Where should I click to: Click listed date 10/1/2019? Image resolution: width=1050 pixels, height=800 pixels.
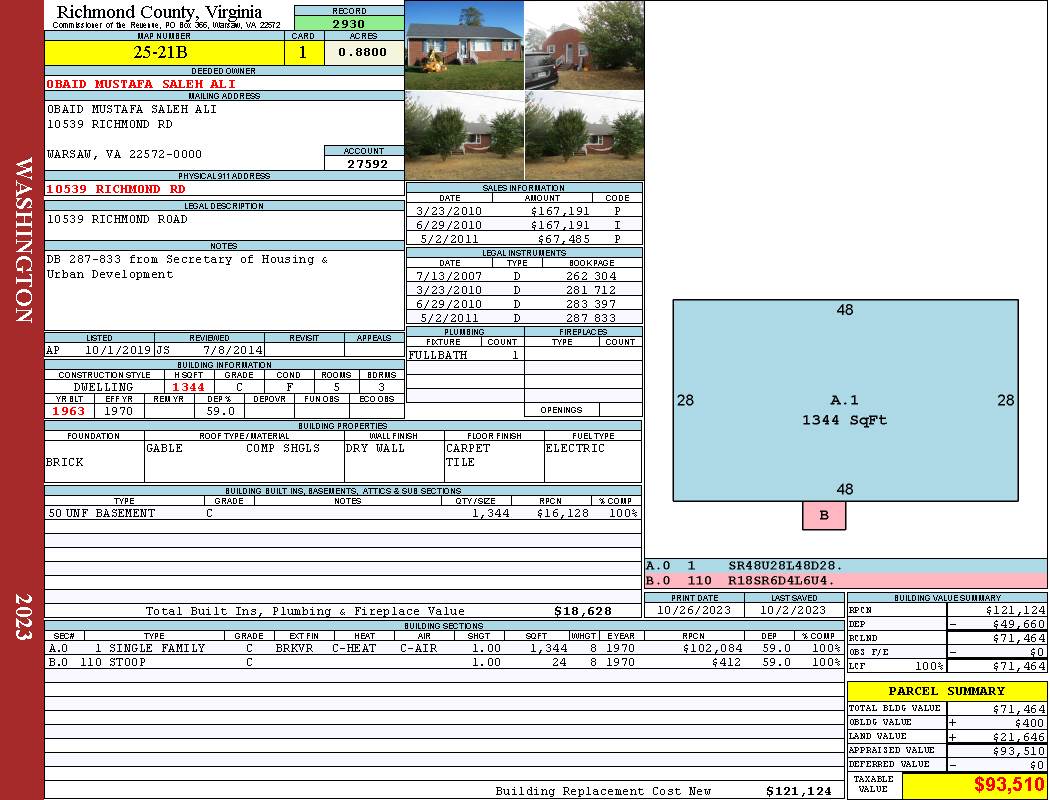118,349
